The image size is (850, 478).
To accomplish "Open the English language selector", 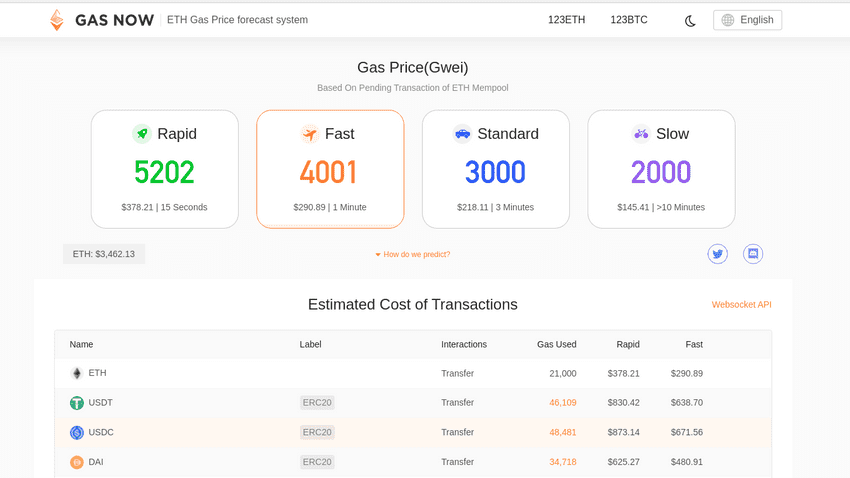I will coord(748,20).
